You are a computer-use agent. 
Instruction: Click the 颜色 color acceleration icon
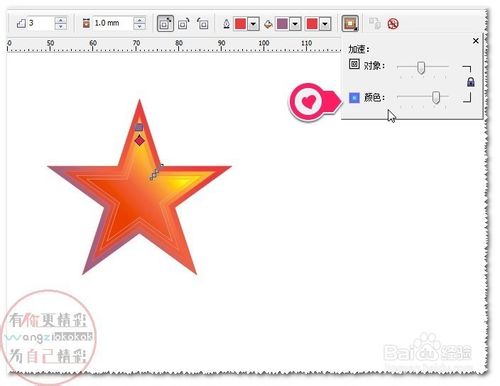(x=354, y=97)
